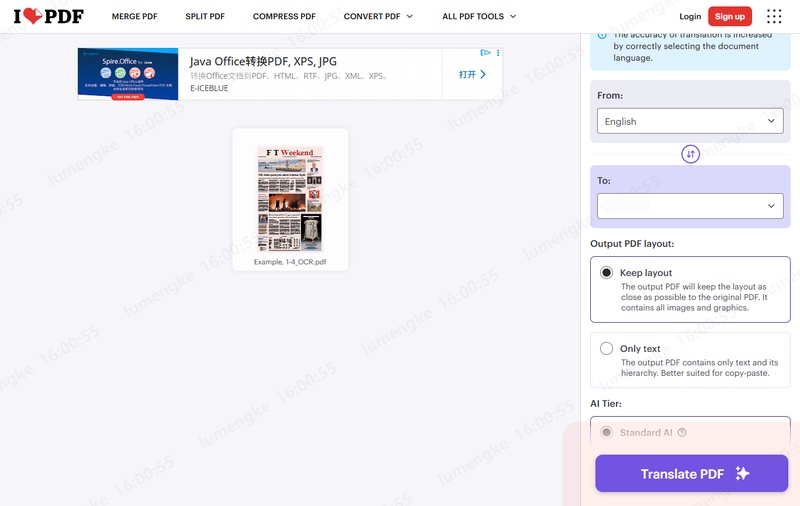The height and width of the screenshot is (506, 800).
Task: Expand the CONVERT PDF menu
Action: [x=378, y=16]
